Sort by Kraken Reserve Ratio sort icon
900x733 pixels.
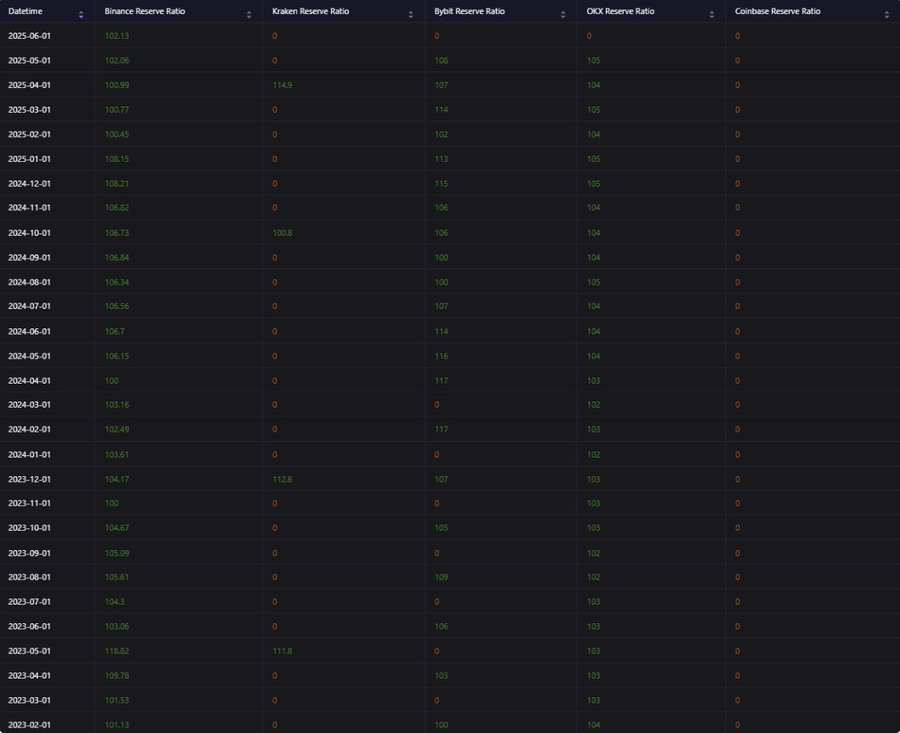tap(410, 15)
